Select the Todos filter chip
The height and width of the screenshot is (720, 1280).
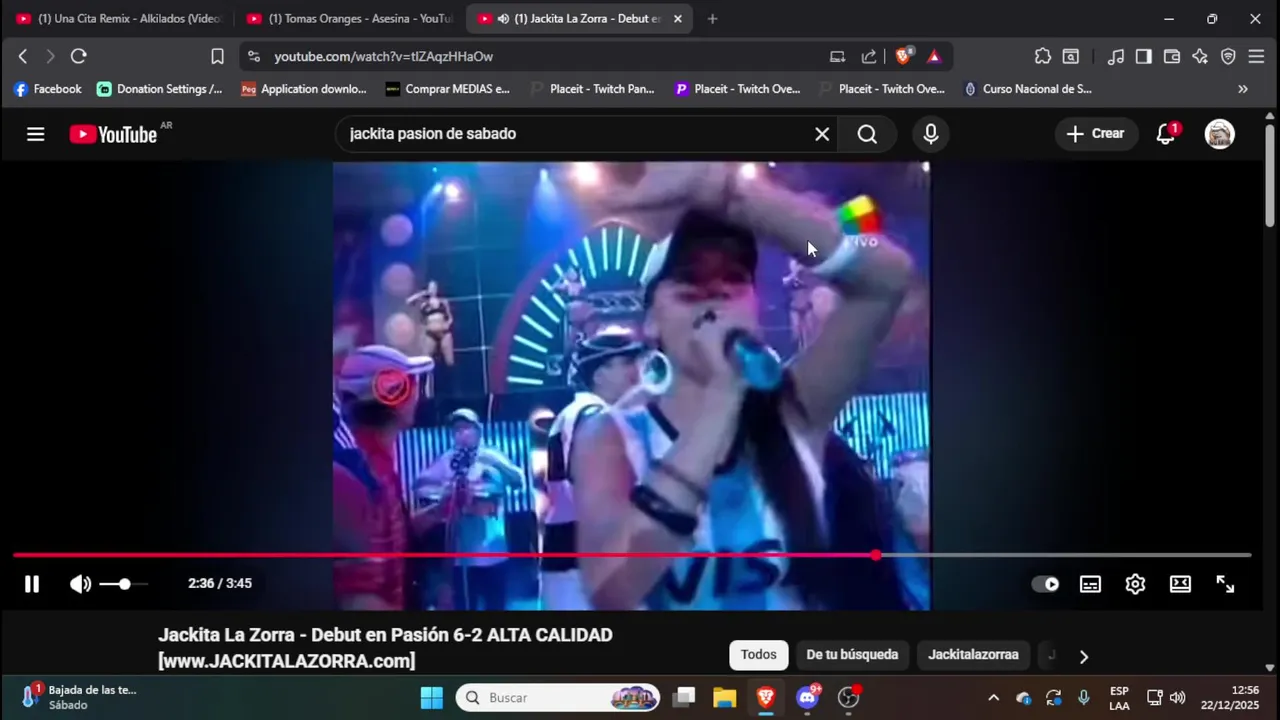tap(758, 655)
